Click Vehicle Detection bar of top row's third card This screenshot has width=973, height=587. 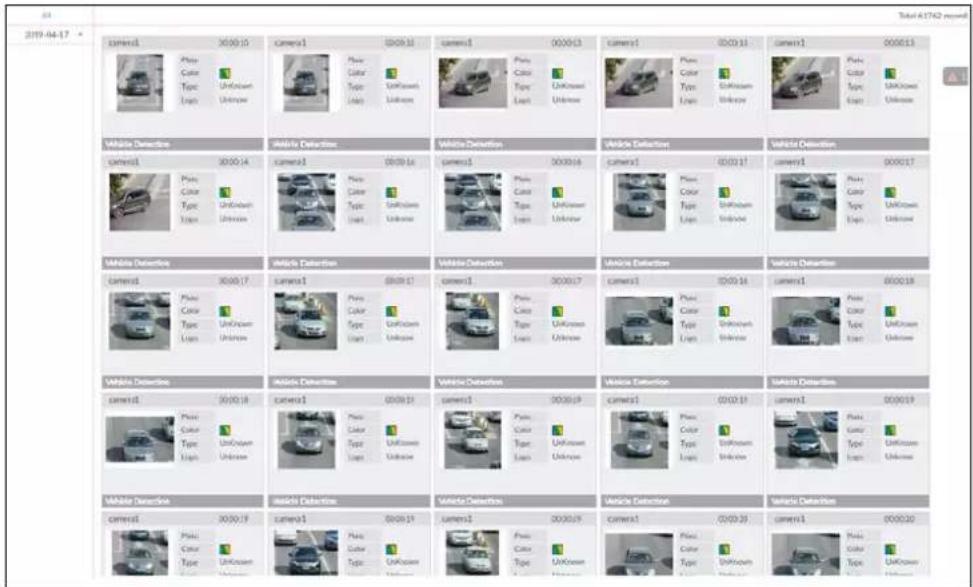[x=515, y=144]
